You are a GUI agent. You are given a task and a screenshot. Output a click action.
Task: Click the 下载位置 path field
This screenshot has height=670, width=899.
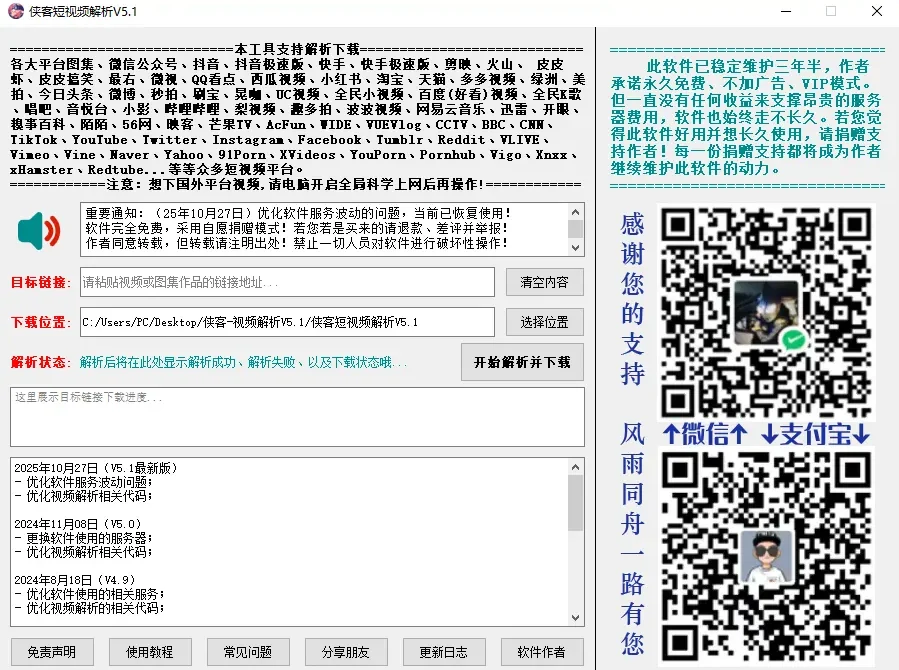(287, 322)
